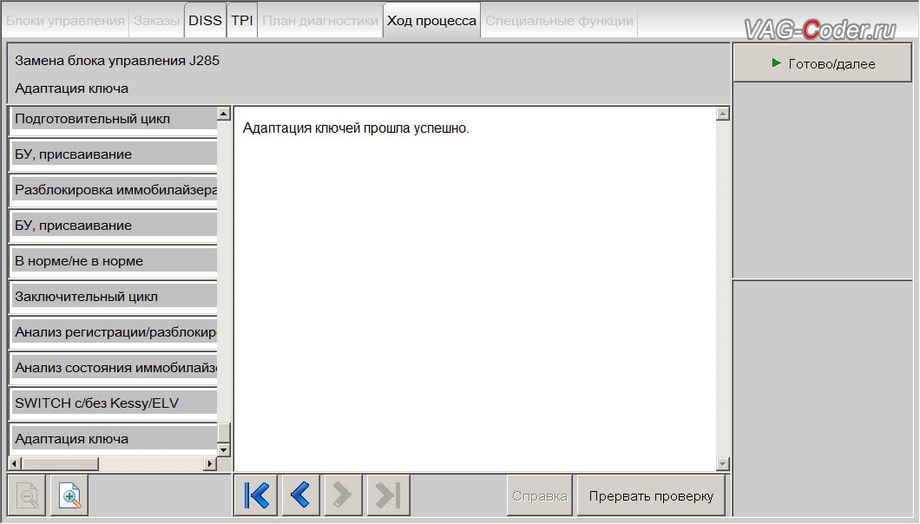Open the План диагностики tab
The width and height of the screenshot is (920, 524).
(320, 21)
